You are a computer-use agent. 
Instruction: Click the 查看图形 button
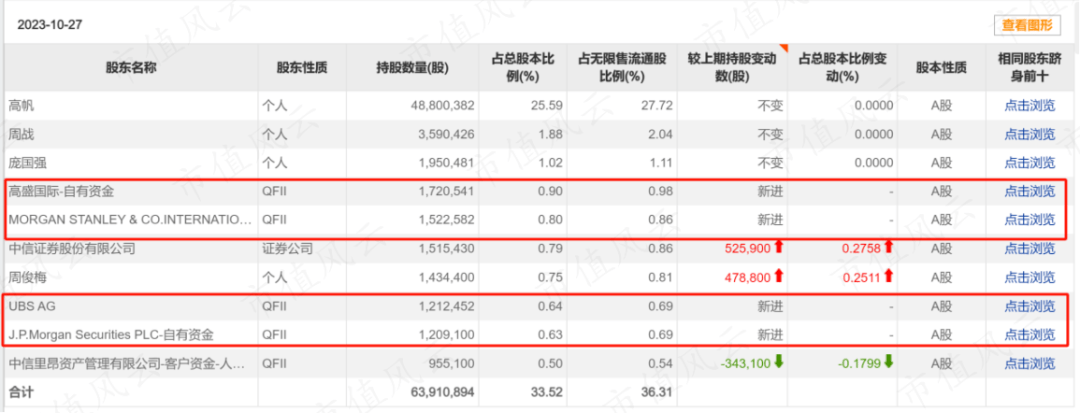coord(1027,25)
